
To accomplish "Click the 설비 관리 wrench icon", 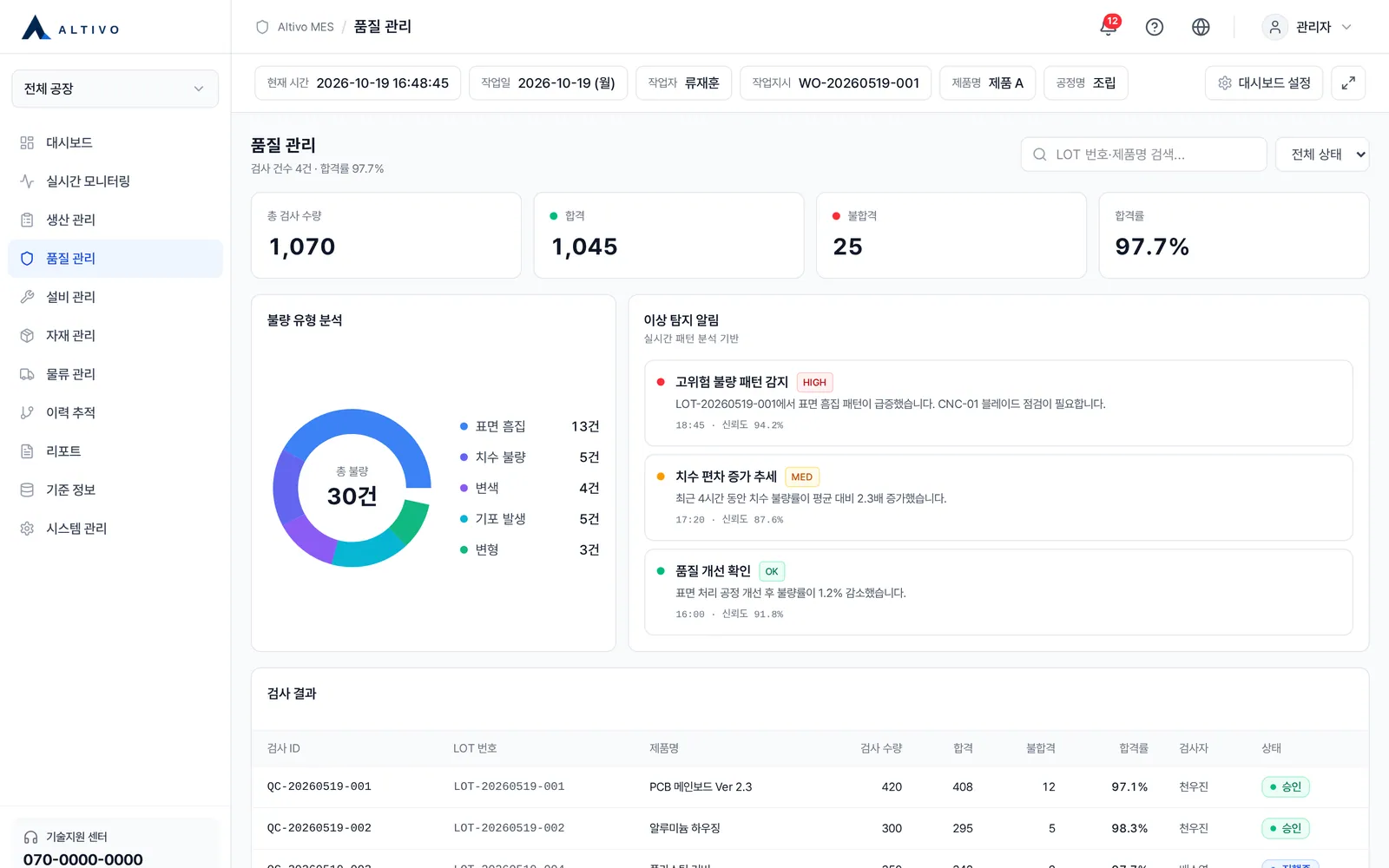I will coord(27,297).
